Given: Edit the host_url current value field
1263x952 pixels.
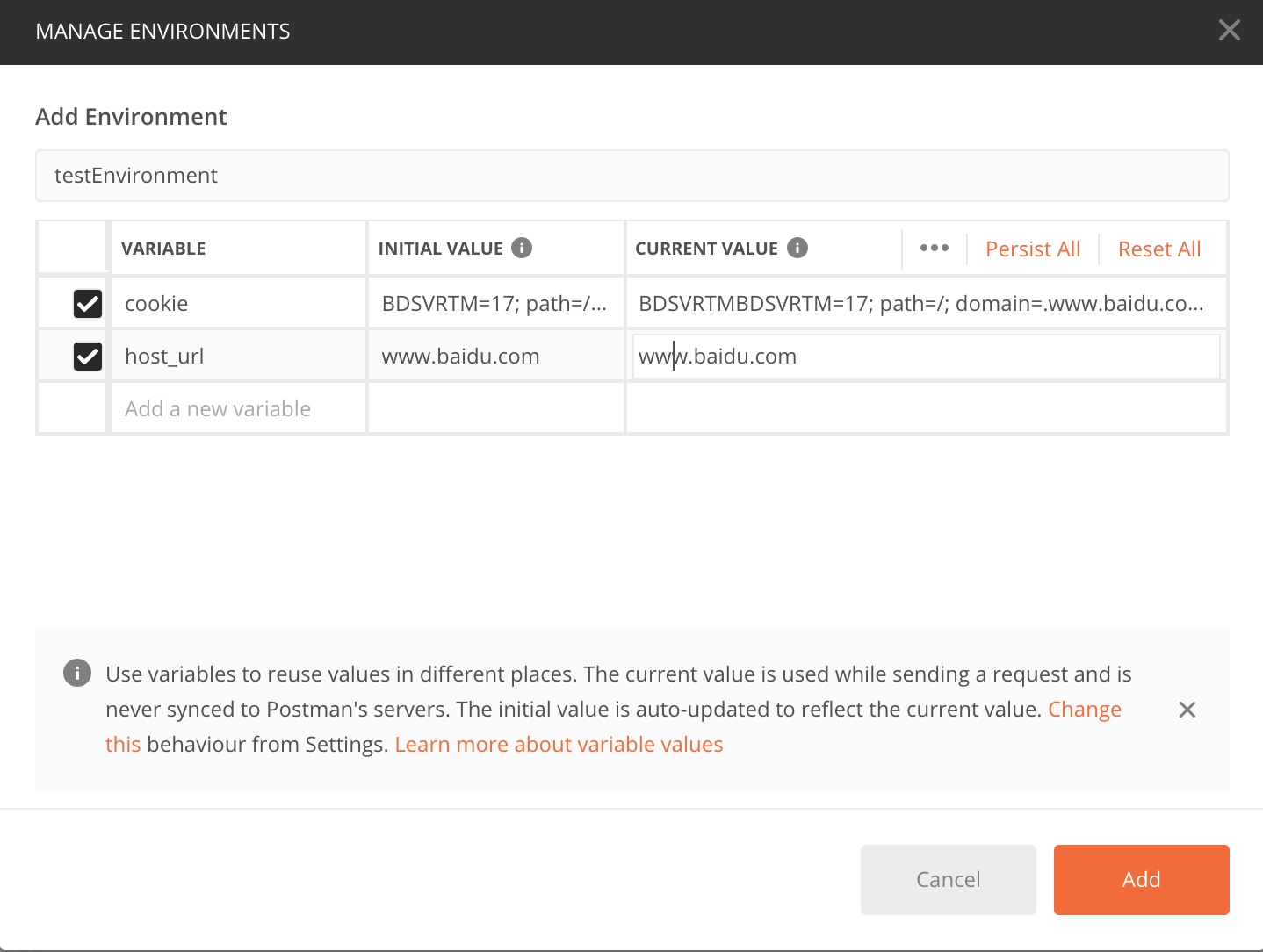Looking at the screenshot, I should [x=927, y=357].
